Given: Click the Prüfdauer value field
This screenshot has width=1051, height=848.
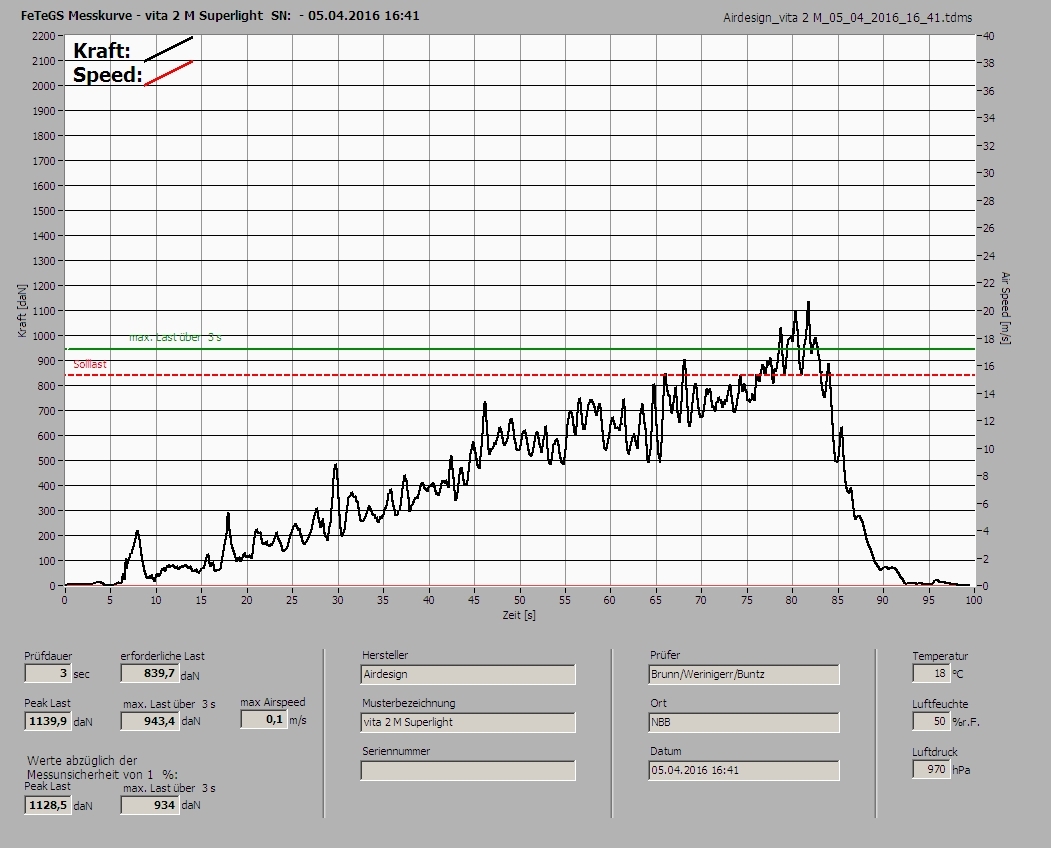Looking at the screenshot, I should click(x=48, y=673).
